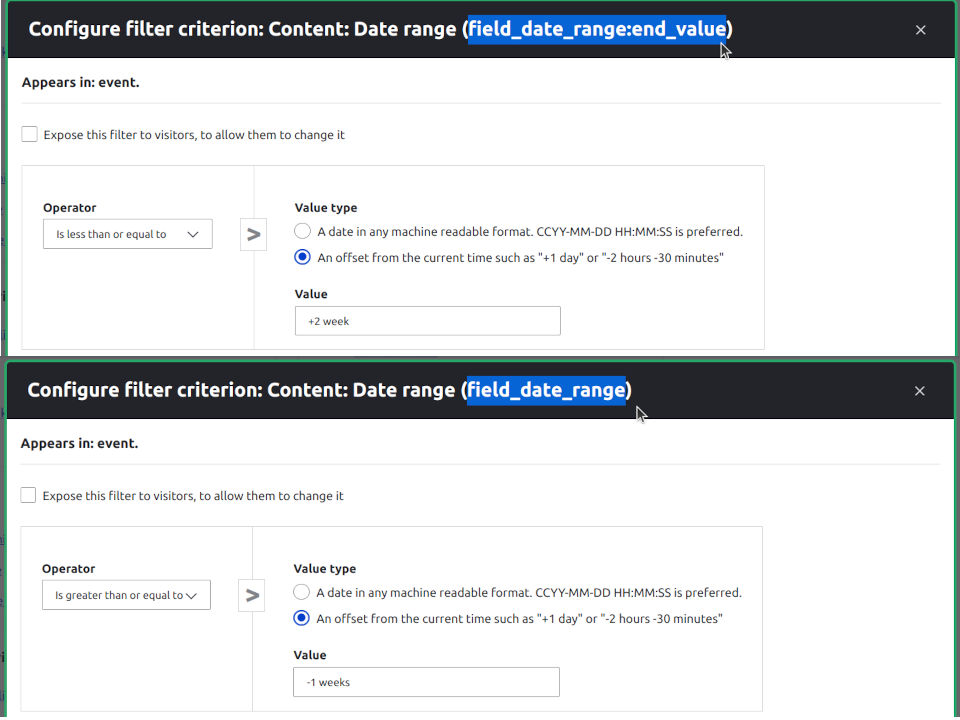Enable 'Expose this filter to visitors' in the top dialog
Viewport: 960px width, 720px height.
[x=29, y=134]
